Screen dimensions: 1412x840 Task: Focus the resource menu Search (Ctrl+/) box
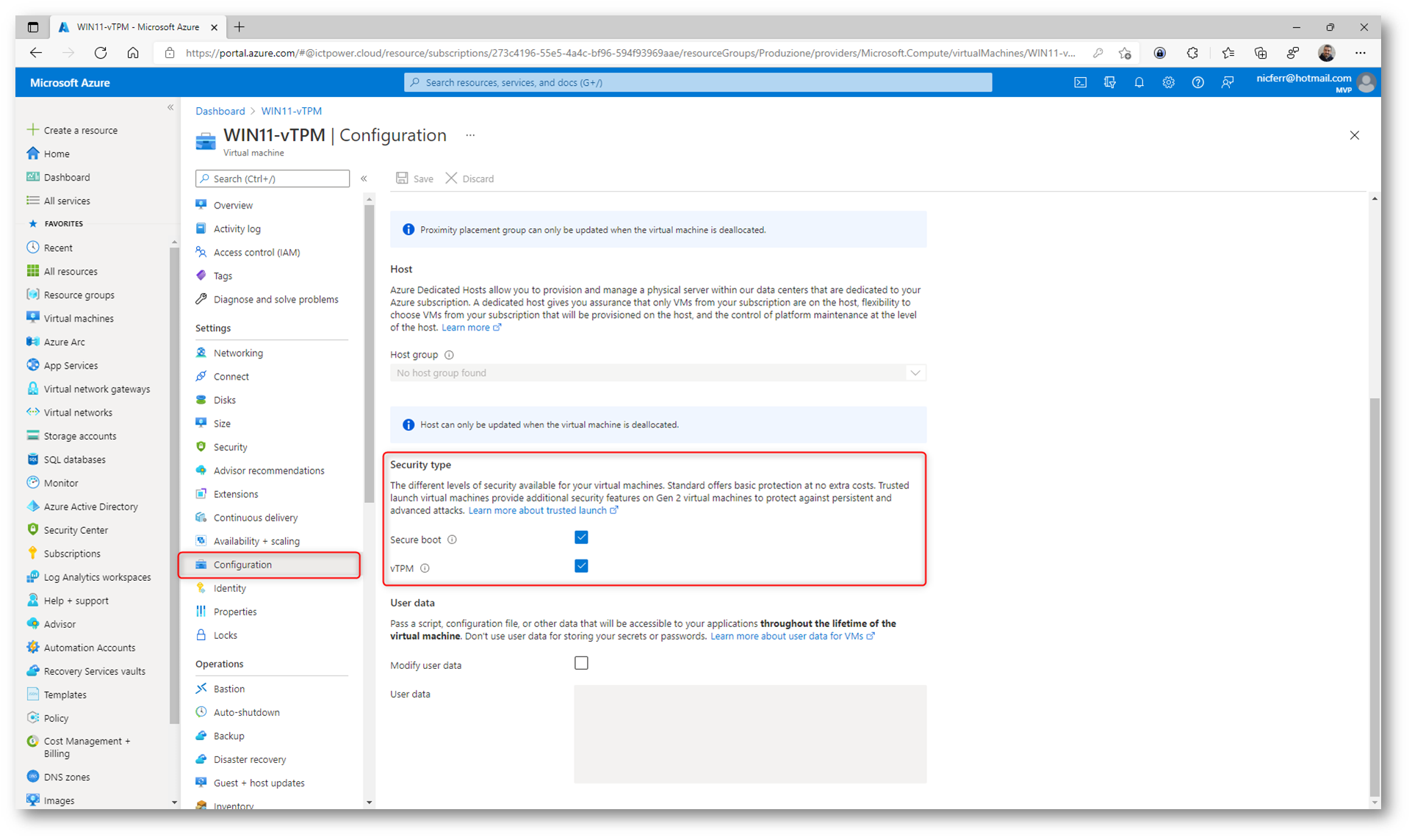point(273,178)
